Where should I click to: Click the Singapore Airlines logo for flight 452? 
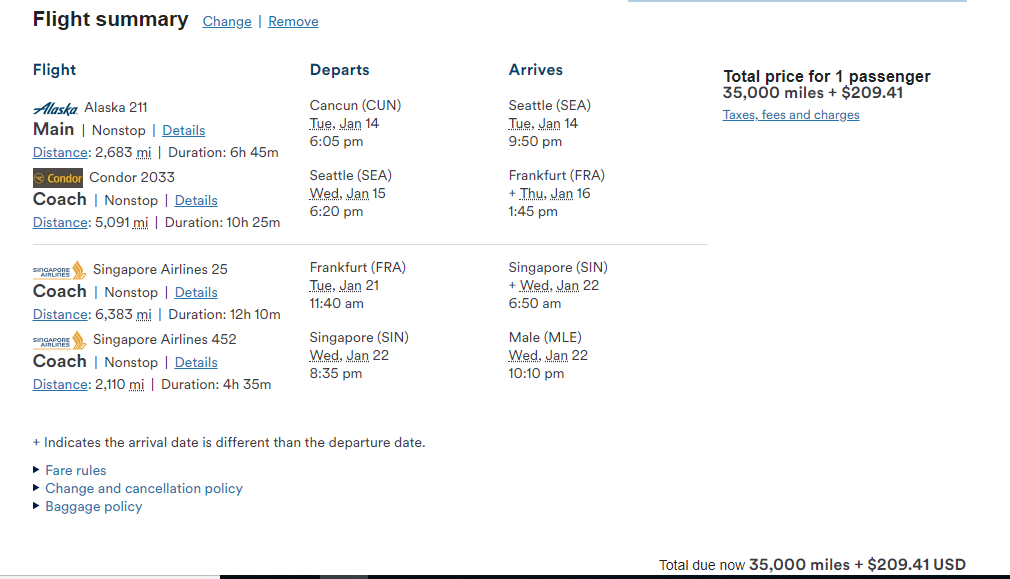click(x=60, y=340)
